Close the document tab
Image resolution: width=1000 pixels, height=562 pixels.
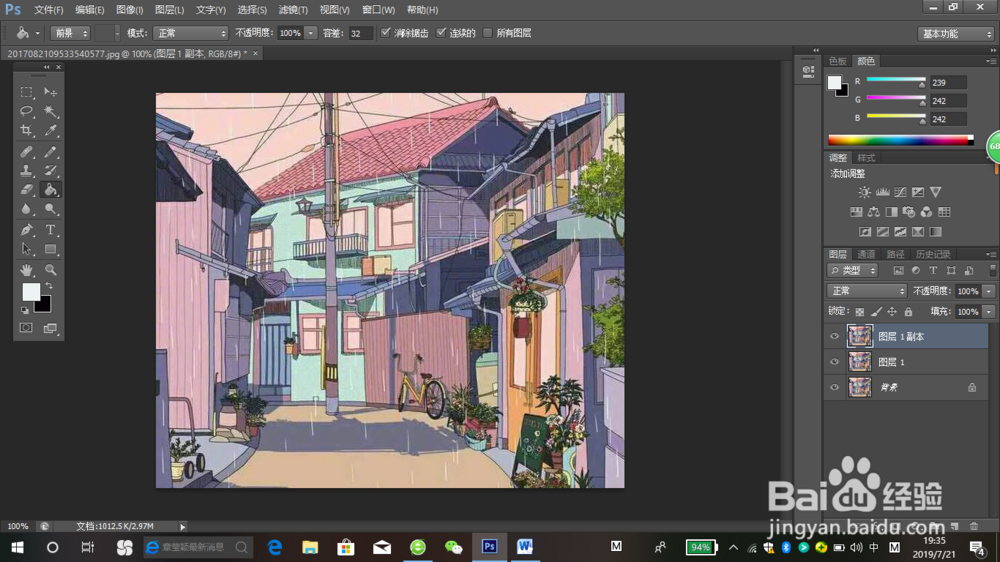(x=256, y=54)
